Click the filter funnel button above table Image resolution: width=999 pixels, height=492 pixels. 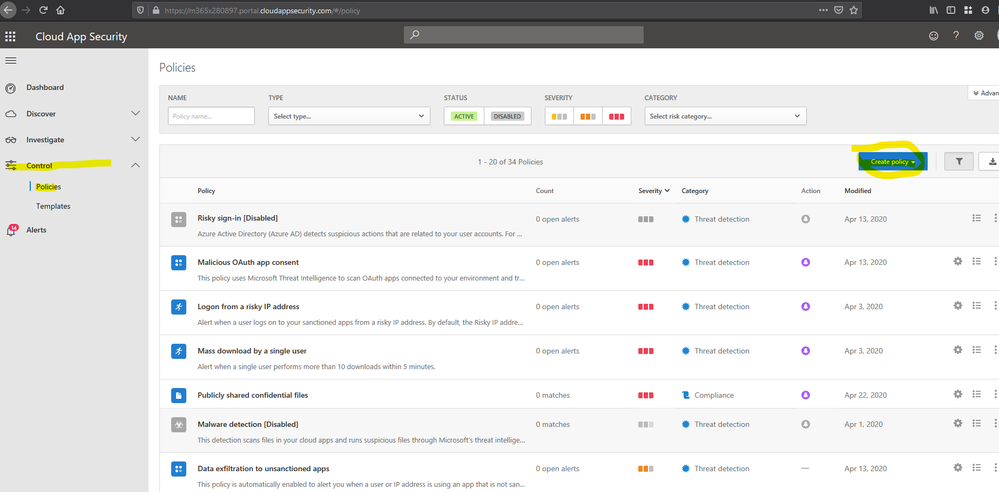(958, 162)
